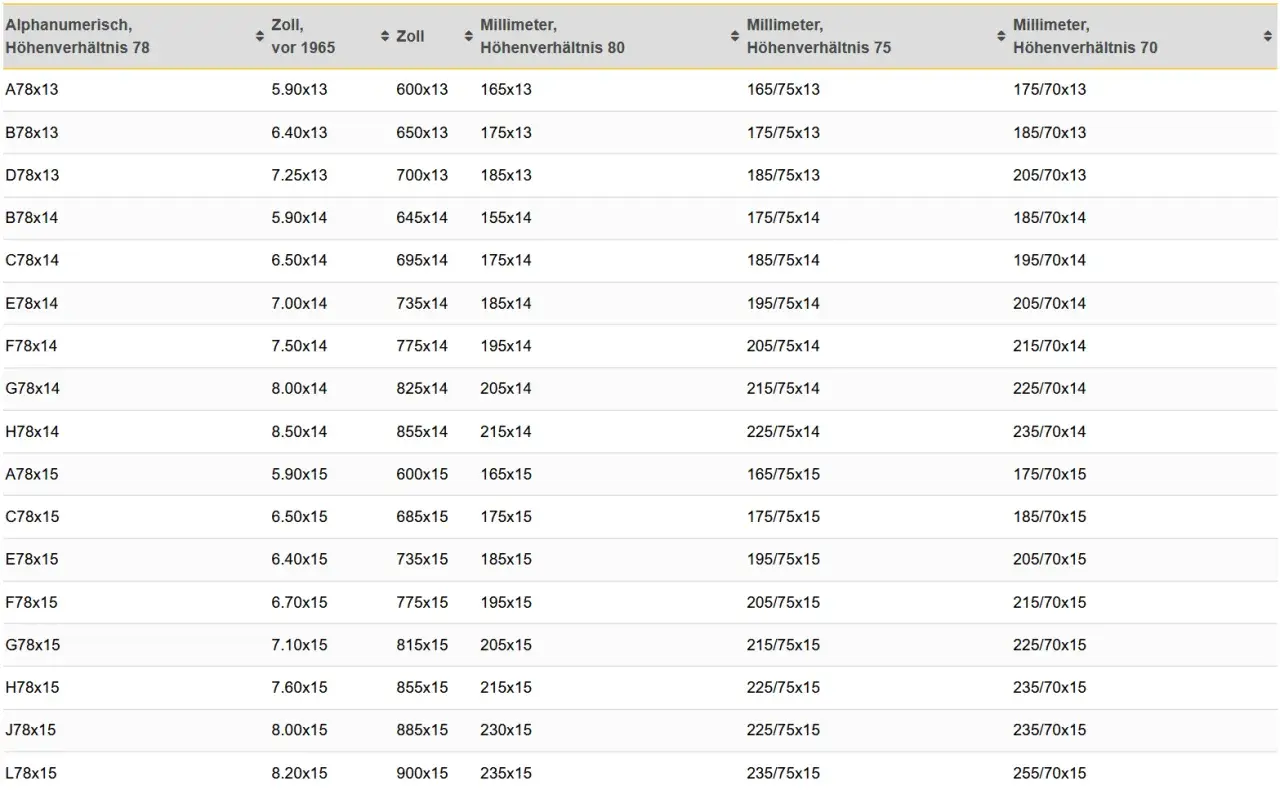Image resolution: width=1280 pixels, height=790 pixels.
Task: Select the Millimeter Höhenverhältnis 70 header
Action: pyautogui.click(x=1085, y=36)
